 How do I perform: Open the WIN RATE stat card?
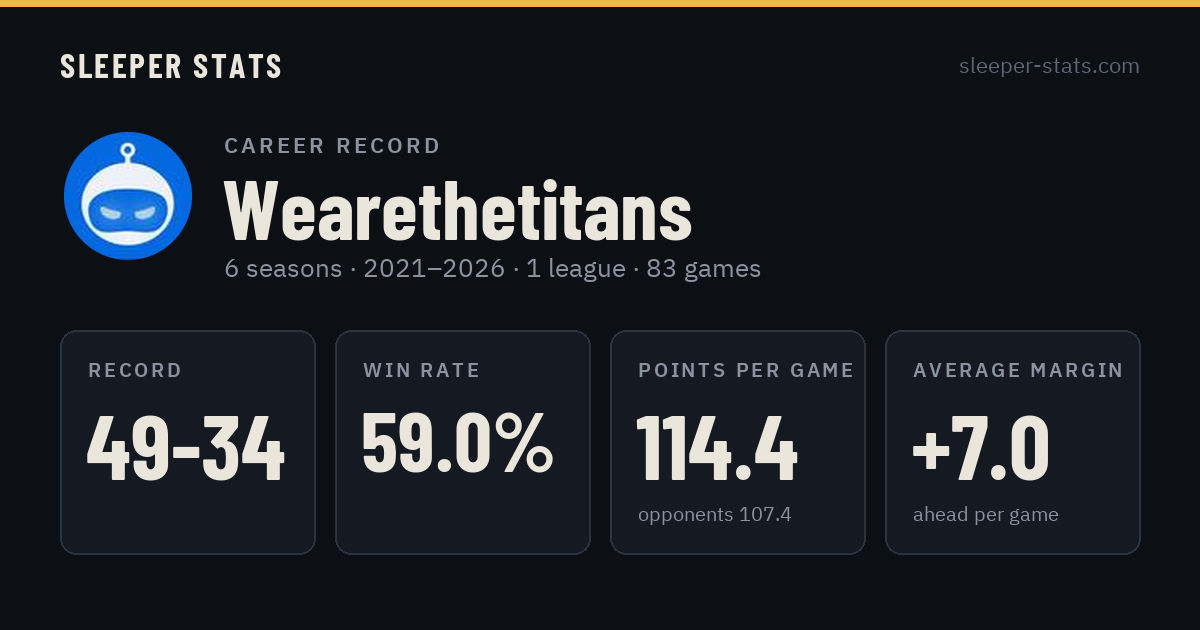point(463,442)
